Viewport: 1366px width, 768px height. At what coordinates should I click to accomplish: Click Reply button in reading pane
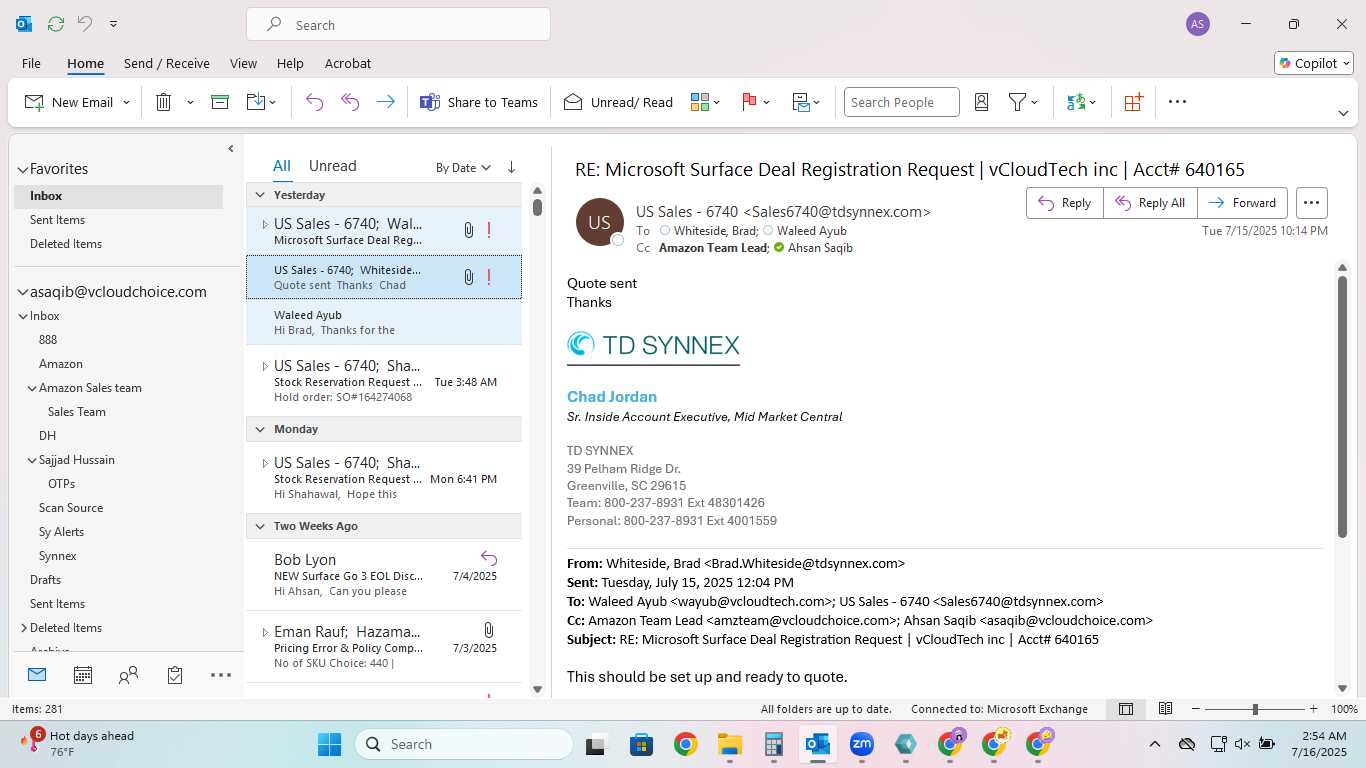(1064, 203)
